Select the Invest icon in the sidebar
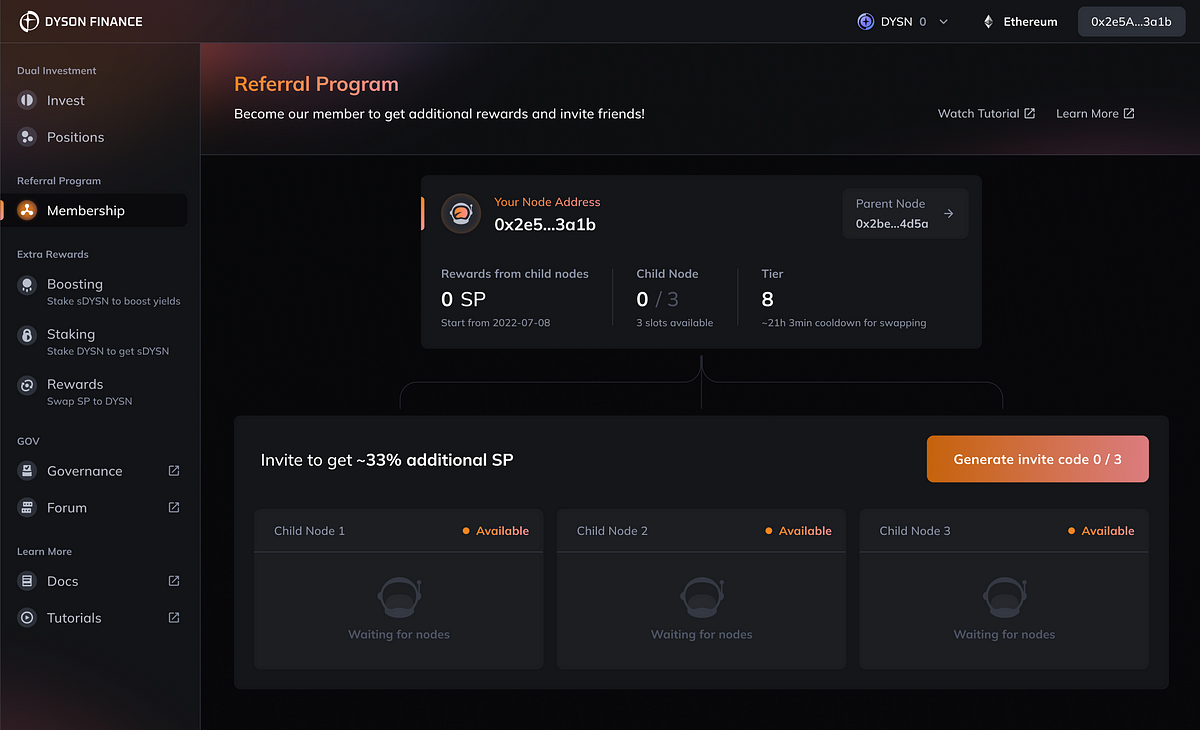The height and width of the screenshot is (730, 1200). click(24, 100)
